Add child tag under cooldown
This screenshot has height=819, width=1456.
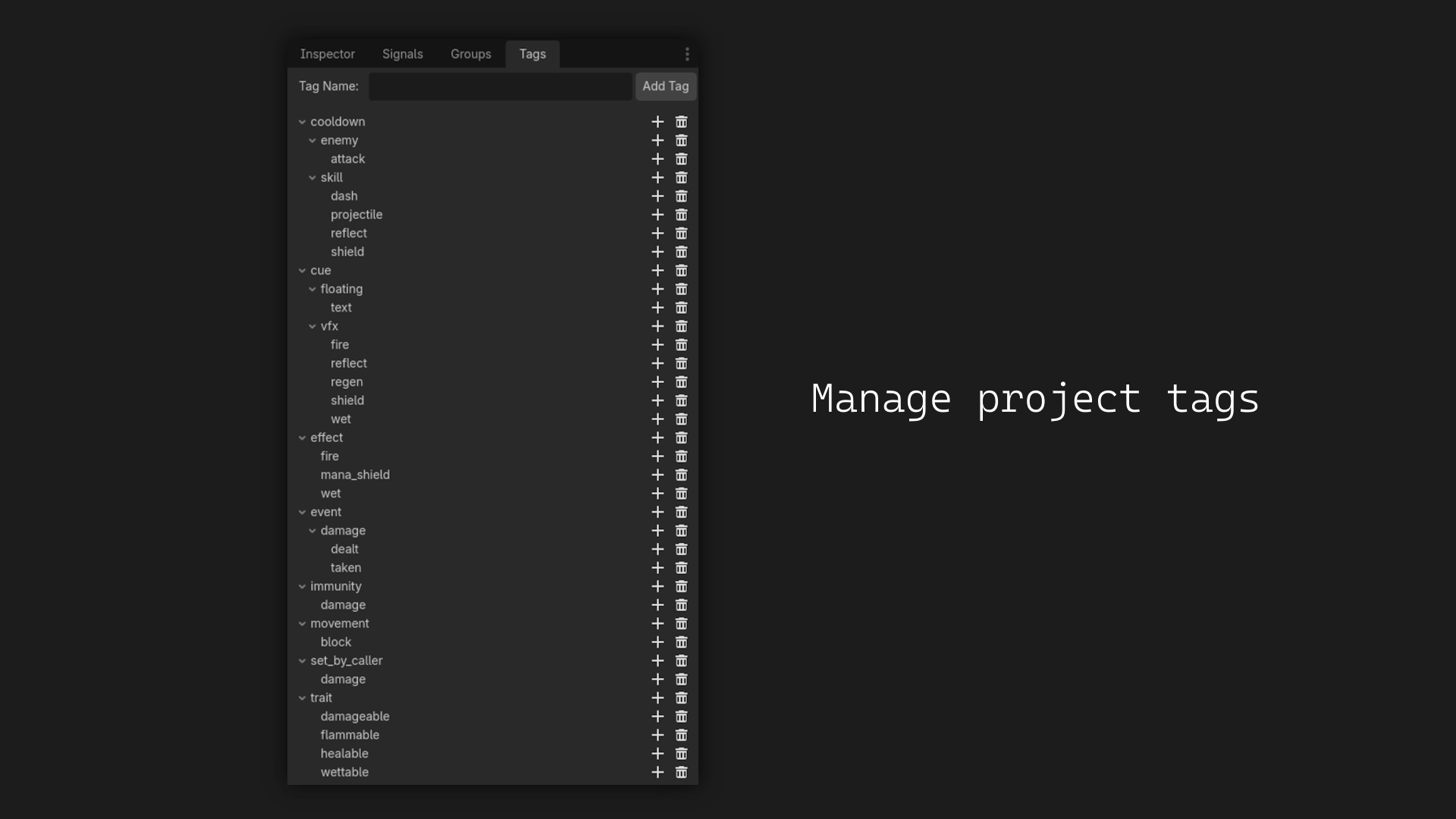pos(657,122)
